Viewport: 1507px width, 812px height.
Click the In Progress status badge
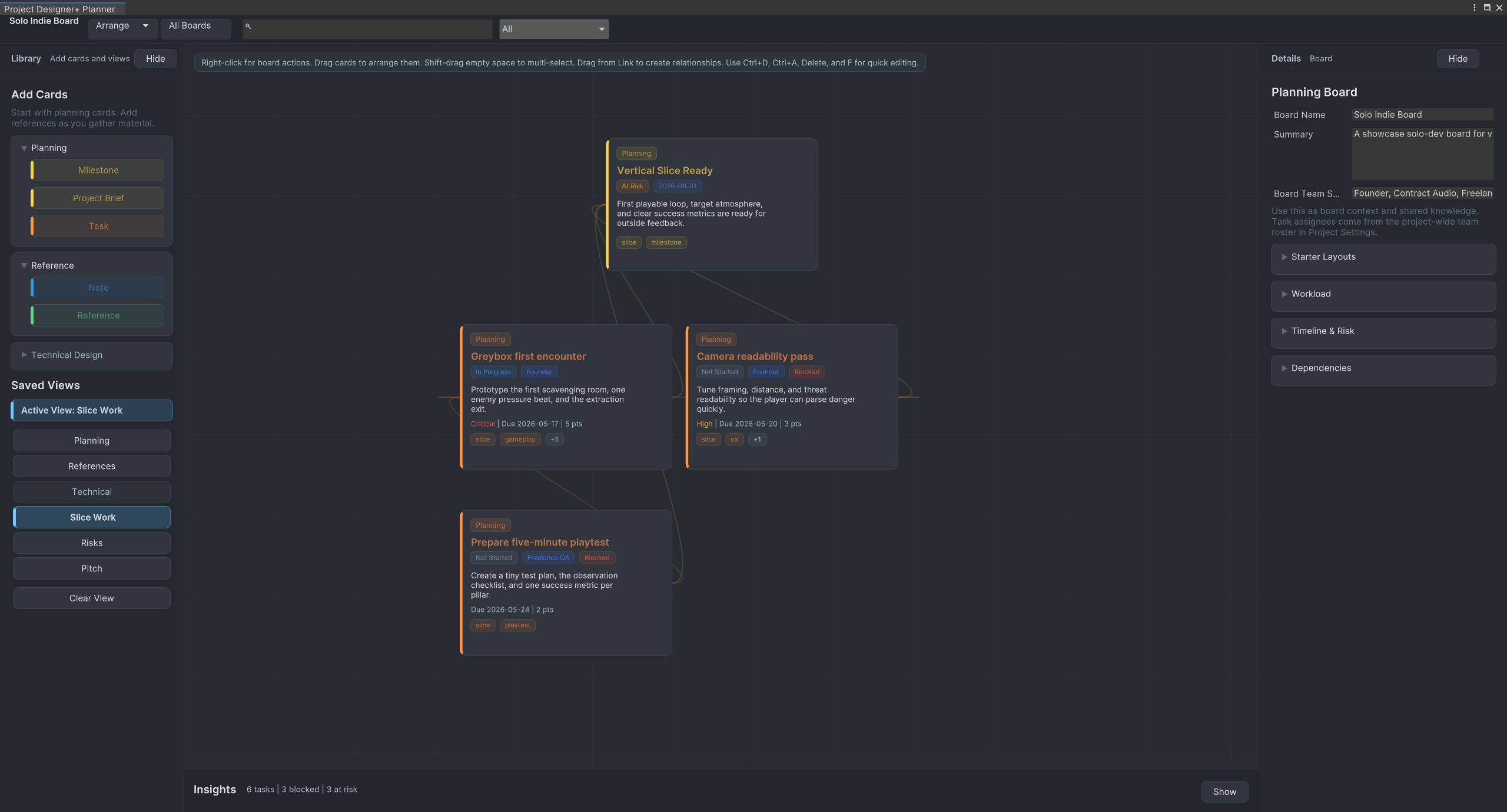493,372
